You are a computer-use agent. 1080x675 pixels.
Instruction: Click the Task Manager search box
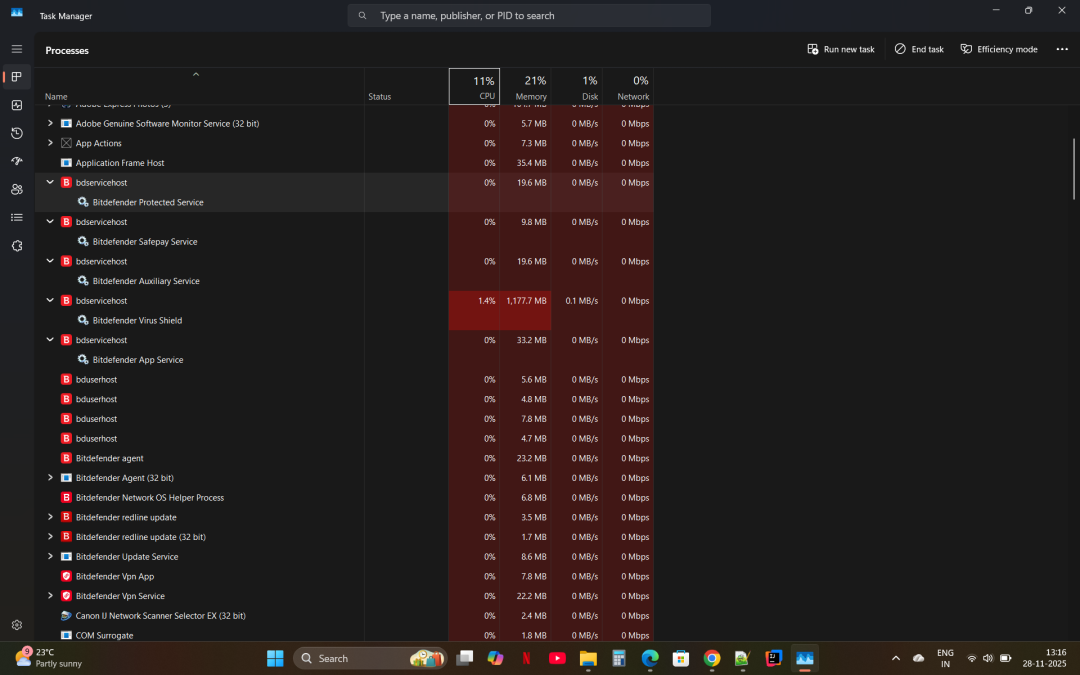529,15
